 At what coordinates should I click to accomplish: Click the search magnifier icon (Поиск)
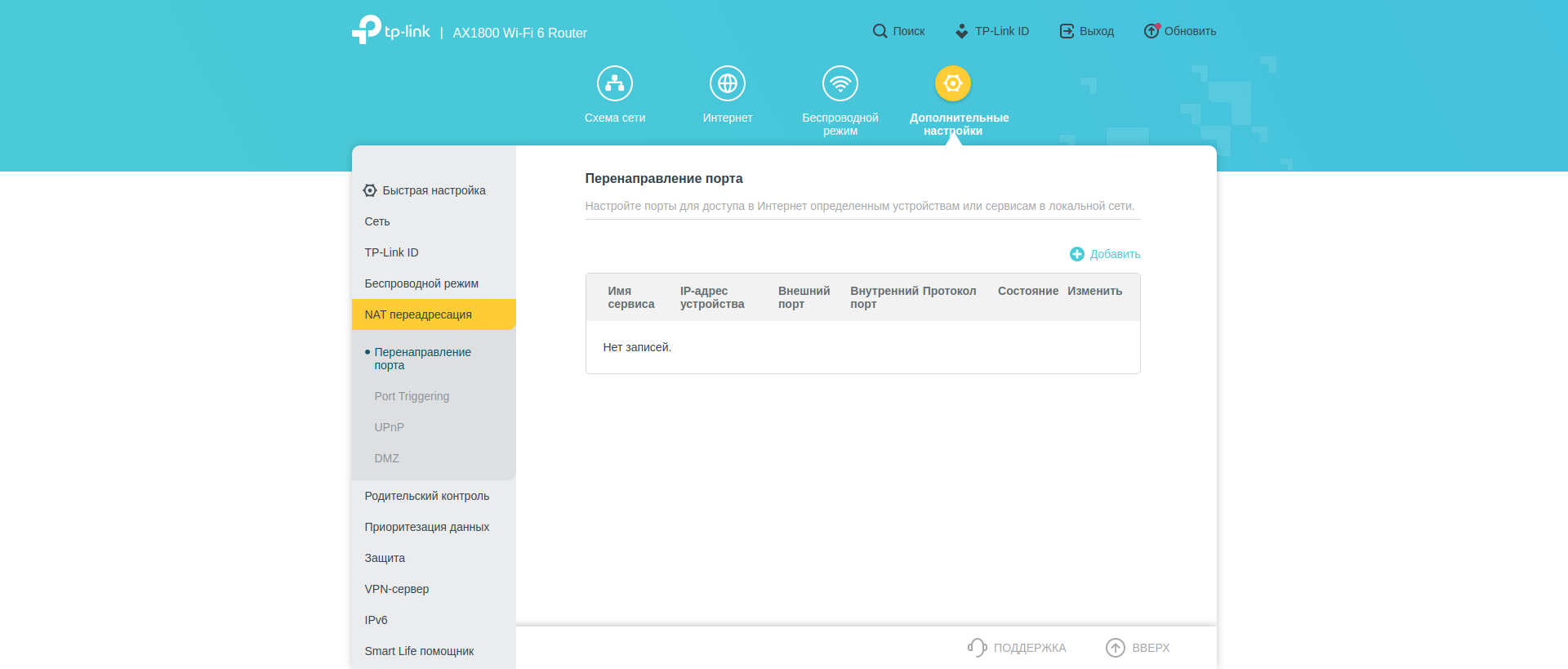coord(880,31)
